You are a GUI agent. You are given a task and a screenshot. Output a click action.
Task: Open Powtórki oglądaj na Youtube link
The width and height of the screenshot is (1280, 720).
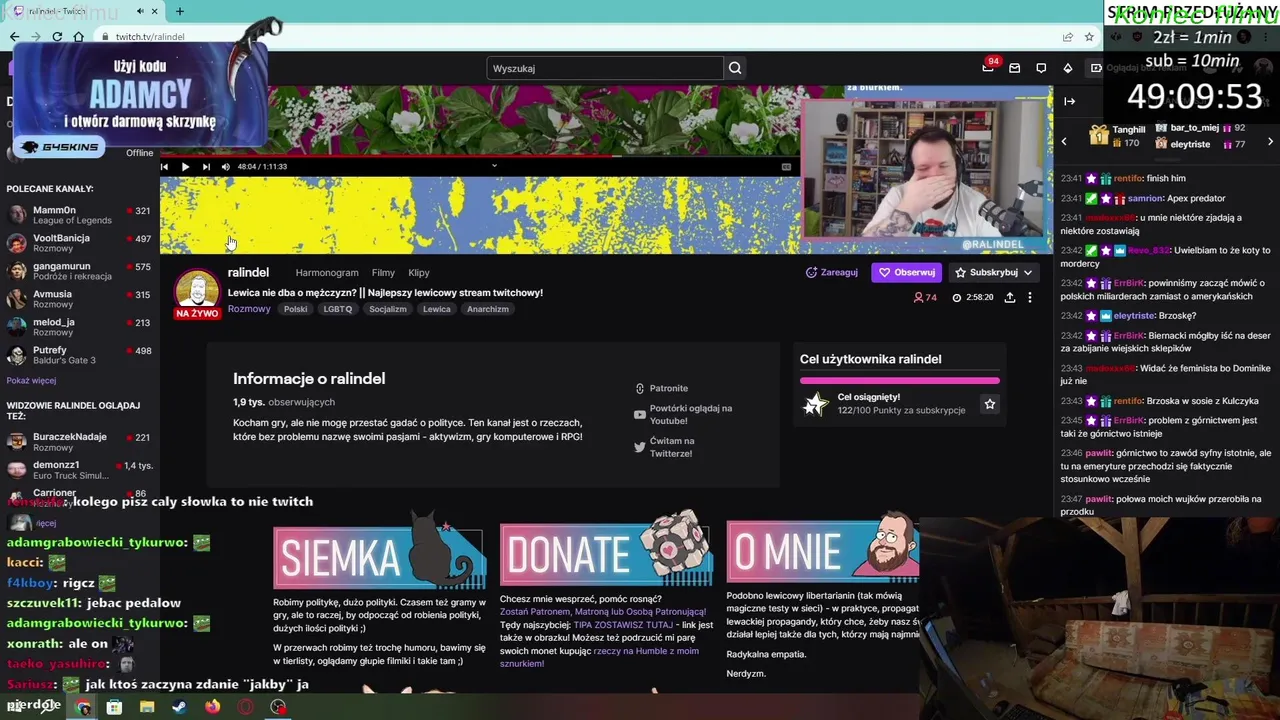[683, 414]
